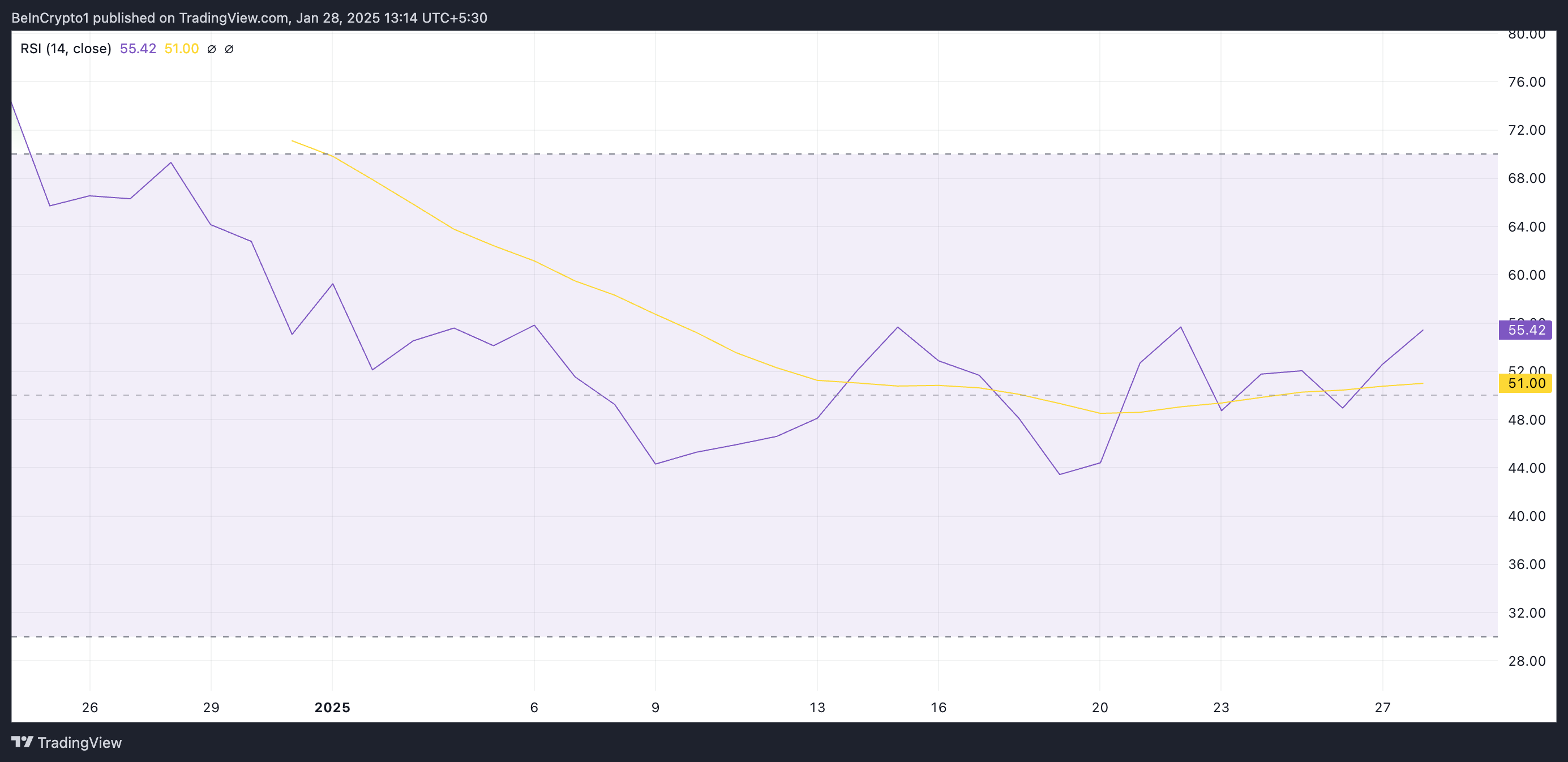
Task: Click the 64.00 value on the price scale
Action: (x=1526, y=227)
